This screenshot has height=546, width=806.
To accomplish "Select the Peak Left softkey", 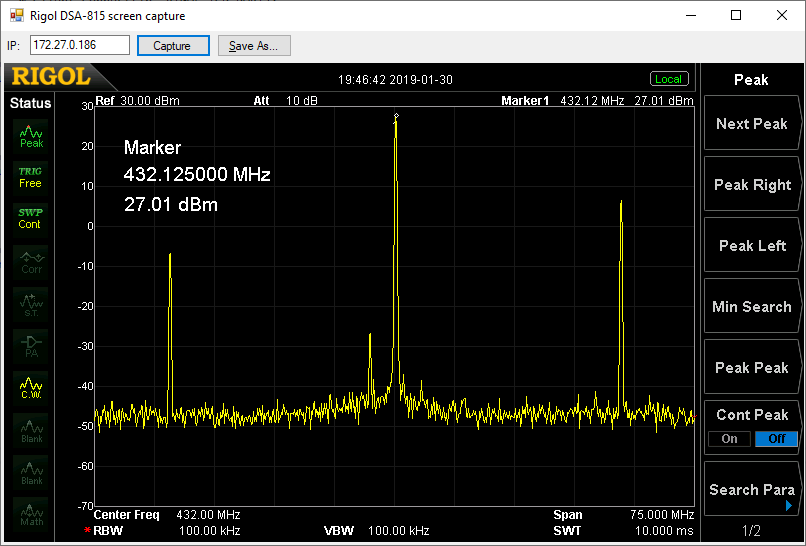I will (x=752, y=246).
